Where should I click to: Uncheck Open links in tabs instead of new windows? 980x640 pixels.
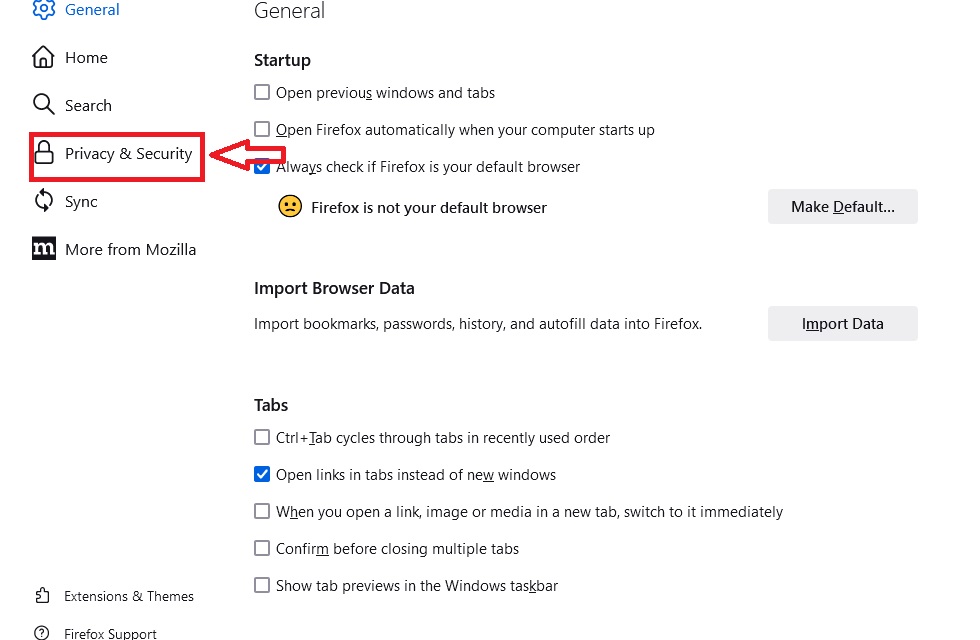[x=262, y=474]
